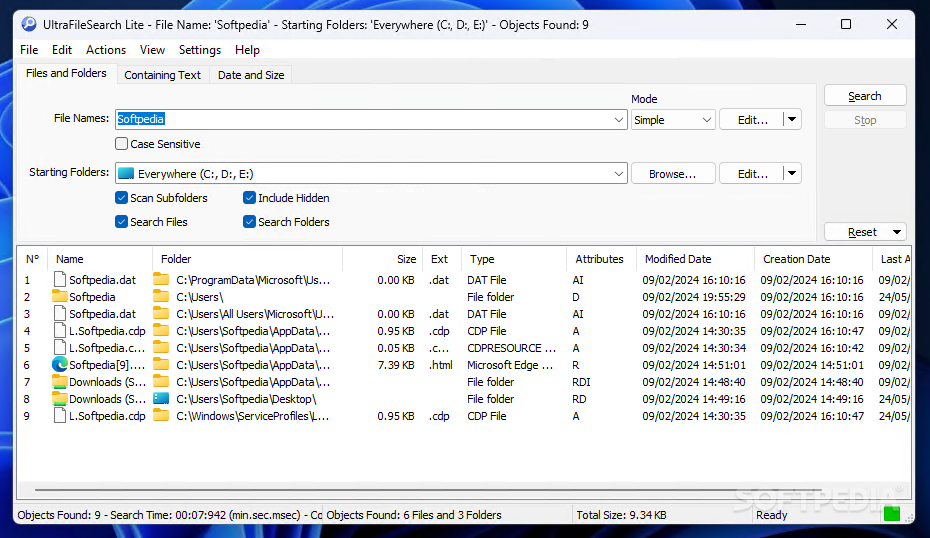Sort by Ext column header
This screenshot has width=930, height=538.
442,259
